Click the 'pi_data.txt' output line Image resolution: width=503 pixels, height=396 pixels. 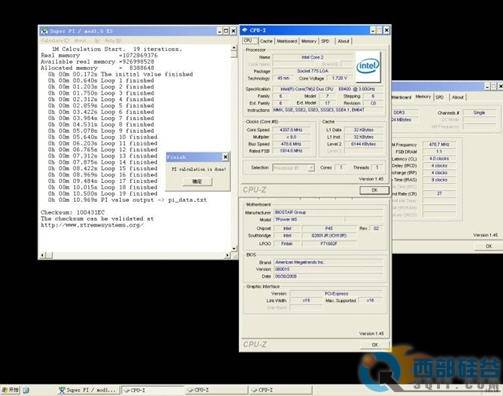127,200
